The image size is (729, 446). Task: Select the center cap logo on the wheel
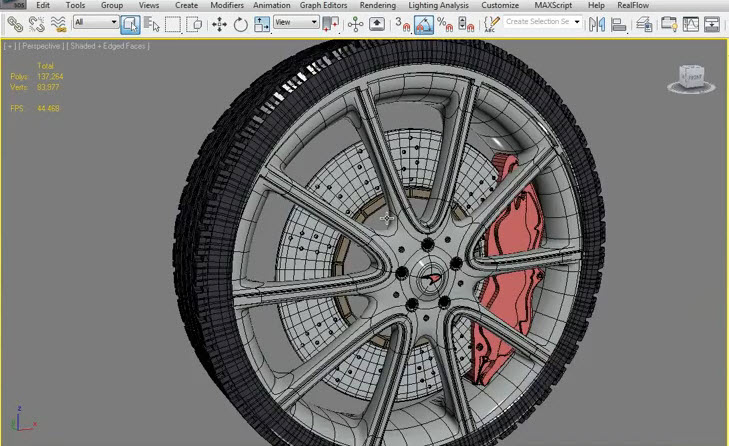429,279
